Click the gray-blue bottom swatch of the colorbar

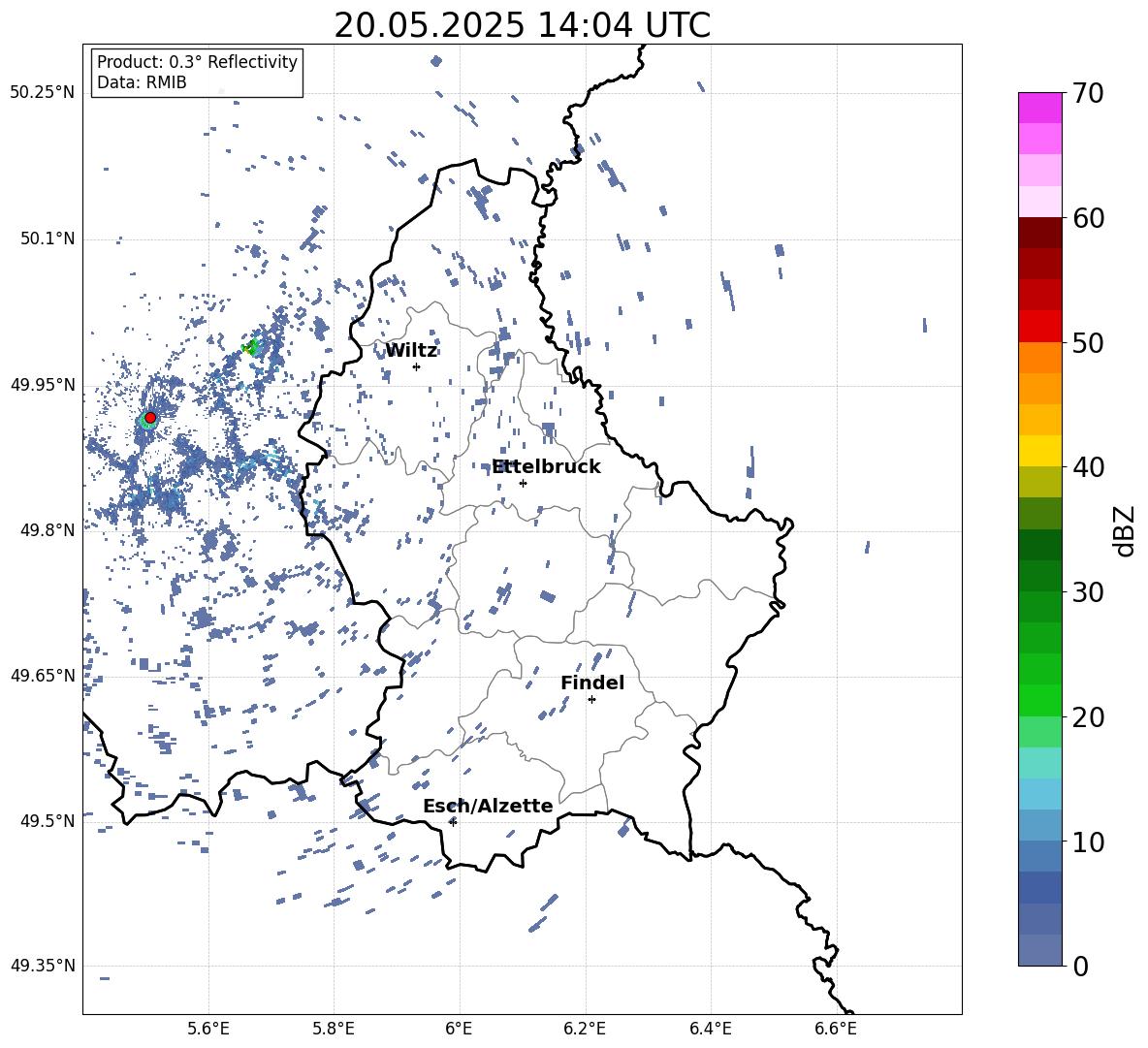point(1040,950)
